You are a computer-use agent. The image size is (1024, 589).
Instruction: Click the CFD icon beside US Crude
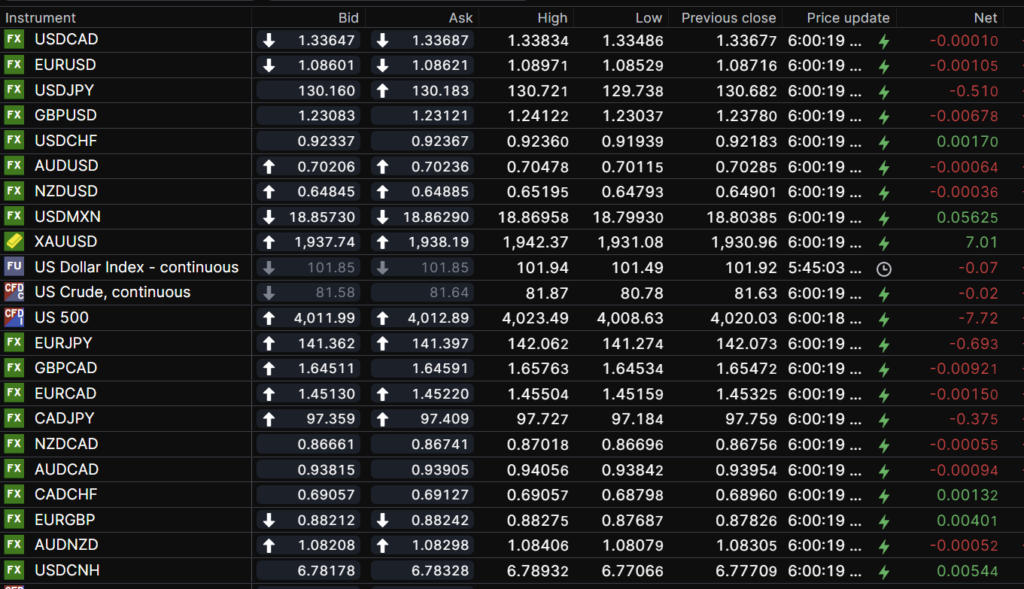14,292
